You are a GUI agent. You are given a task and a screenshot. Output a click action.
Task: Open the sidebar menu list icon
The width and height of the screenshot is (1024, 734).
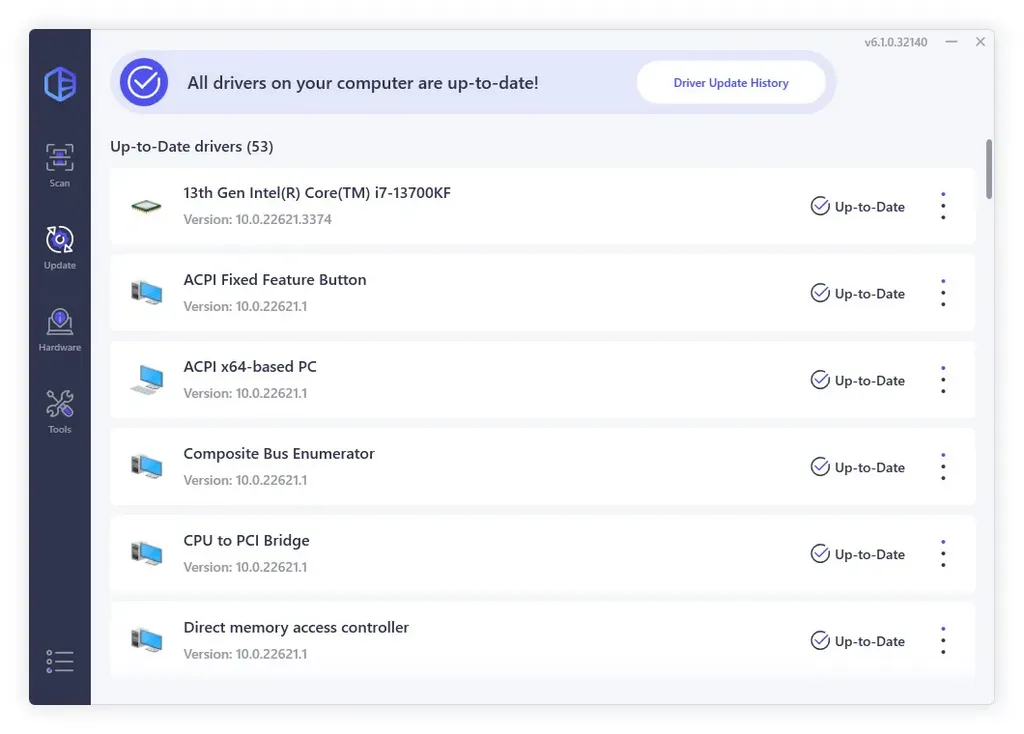click(59, 661)
